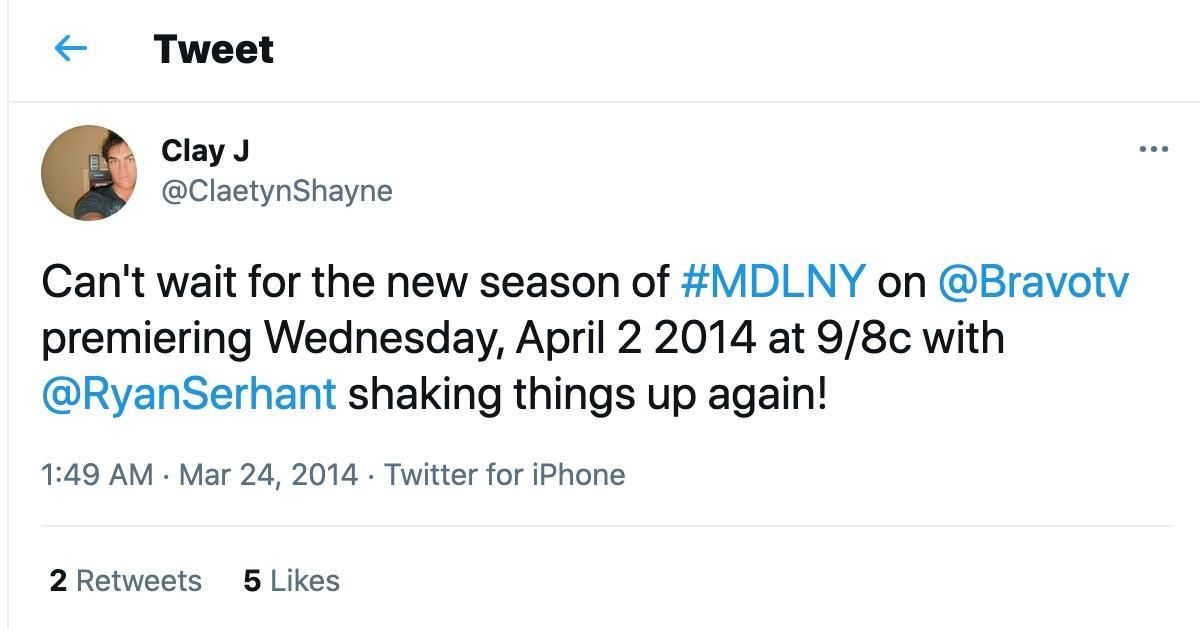The width and height of the screenshot is (1200, 628).
Task: View the 5 Likes list
Action: click(x=291, y=581)
